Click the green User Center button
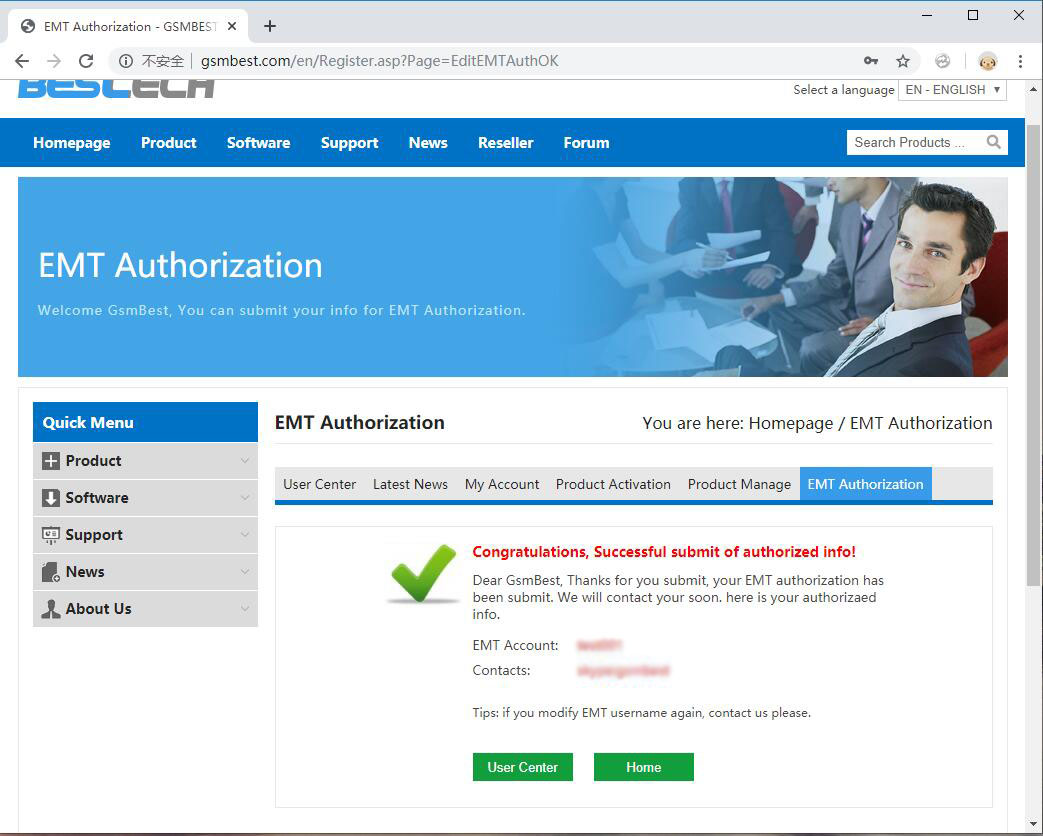1043x836 pixels. (x=523, y=767)
